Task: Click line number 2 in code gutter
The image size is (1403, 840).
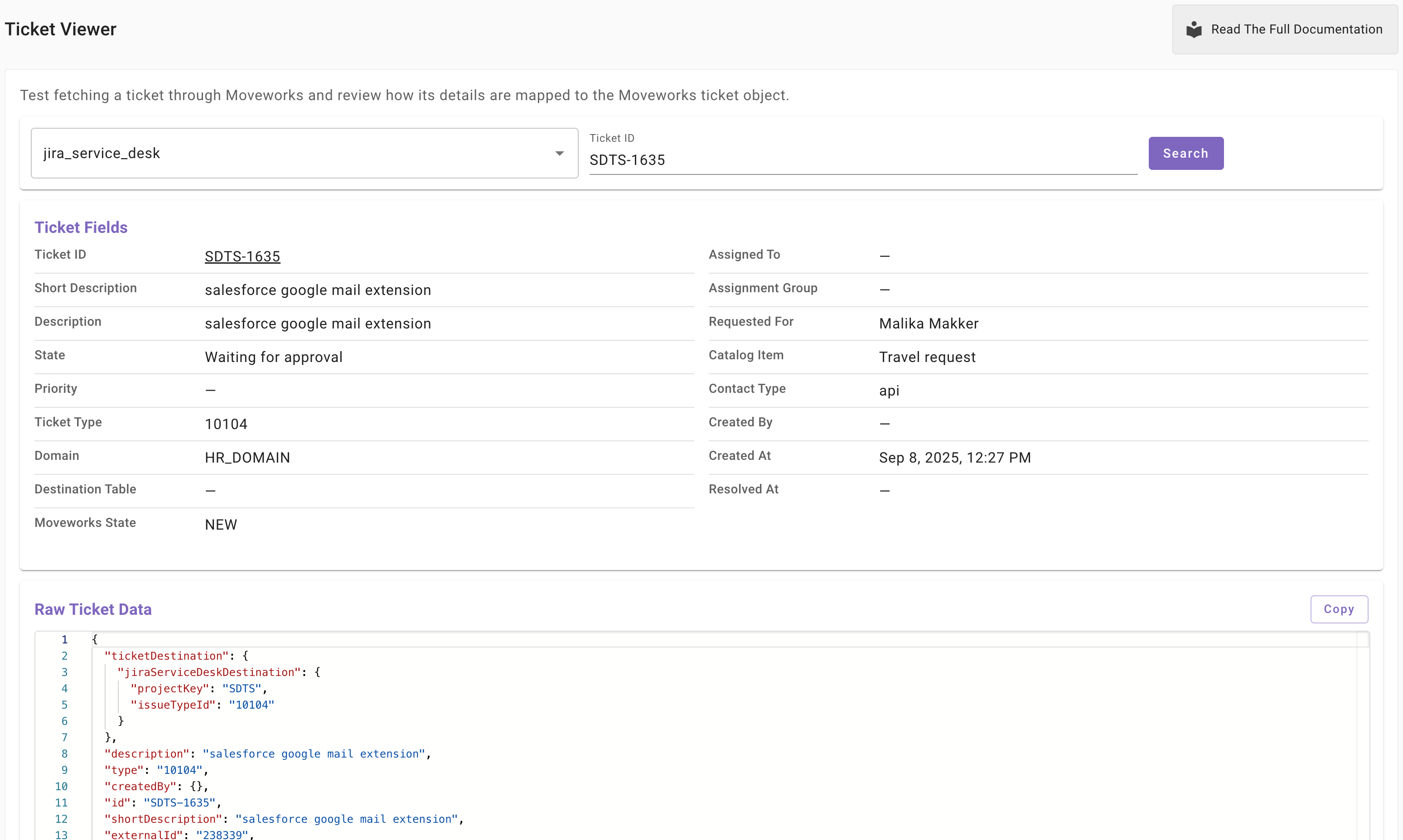Action: point(64,656)
